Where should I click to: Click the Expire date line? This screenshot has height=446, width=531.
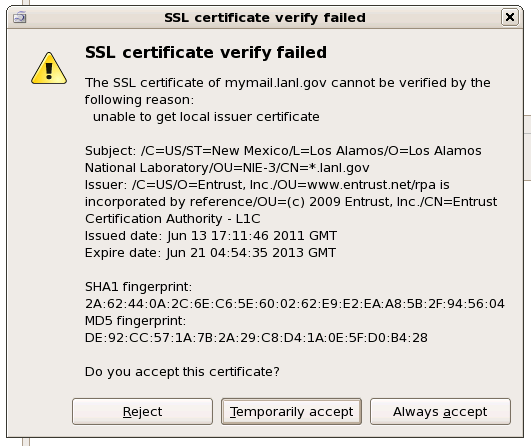point(210,253)
